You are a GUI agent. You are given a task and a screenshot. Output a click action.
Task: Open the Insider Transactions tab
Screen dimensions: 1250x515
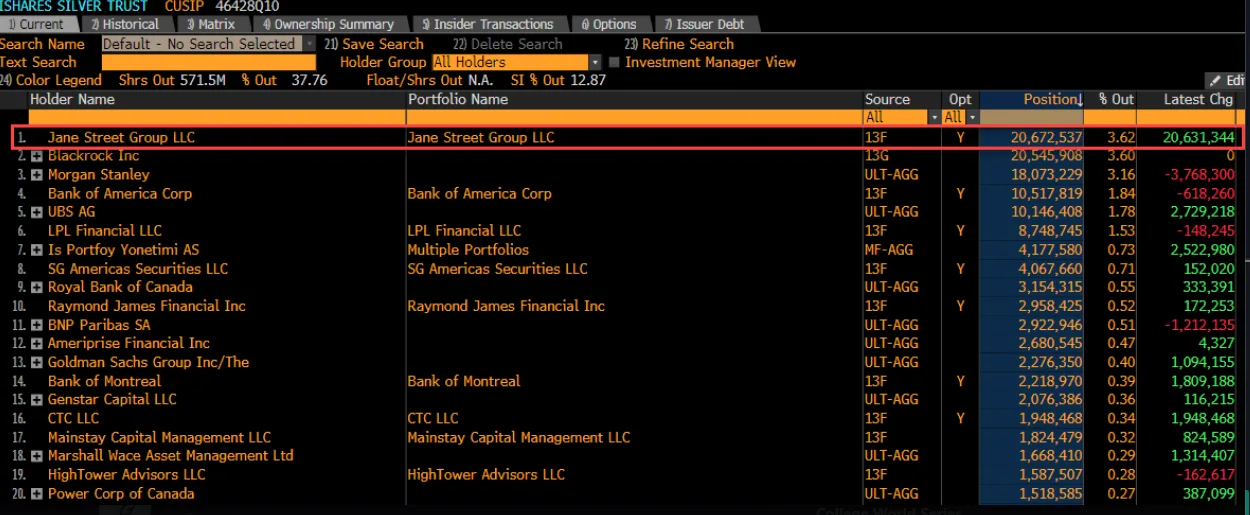click(487, 24)
